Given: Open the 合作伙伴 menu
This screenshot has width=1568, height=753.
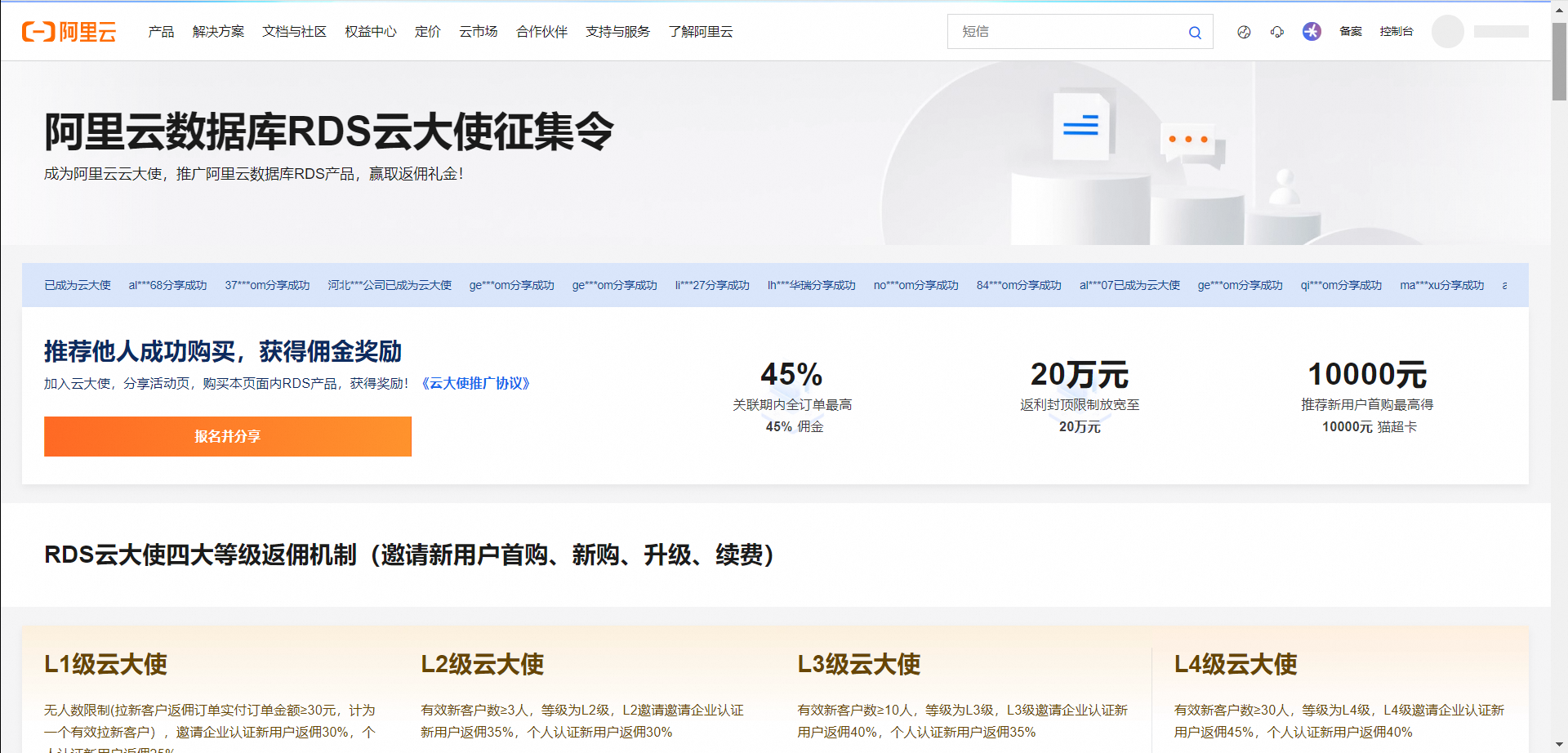Looking at the screenshot, I should [541, 32].
